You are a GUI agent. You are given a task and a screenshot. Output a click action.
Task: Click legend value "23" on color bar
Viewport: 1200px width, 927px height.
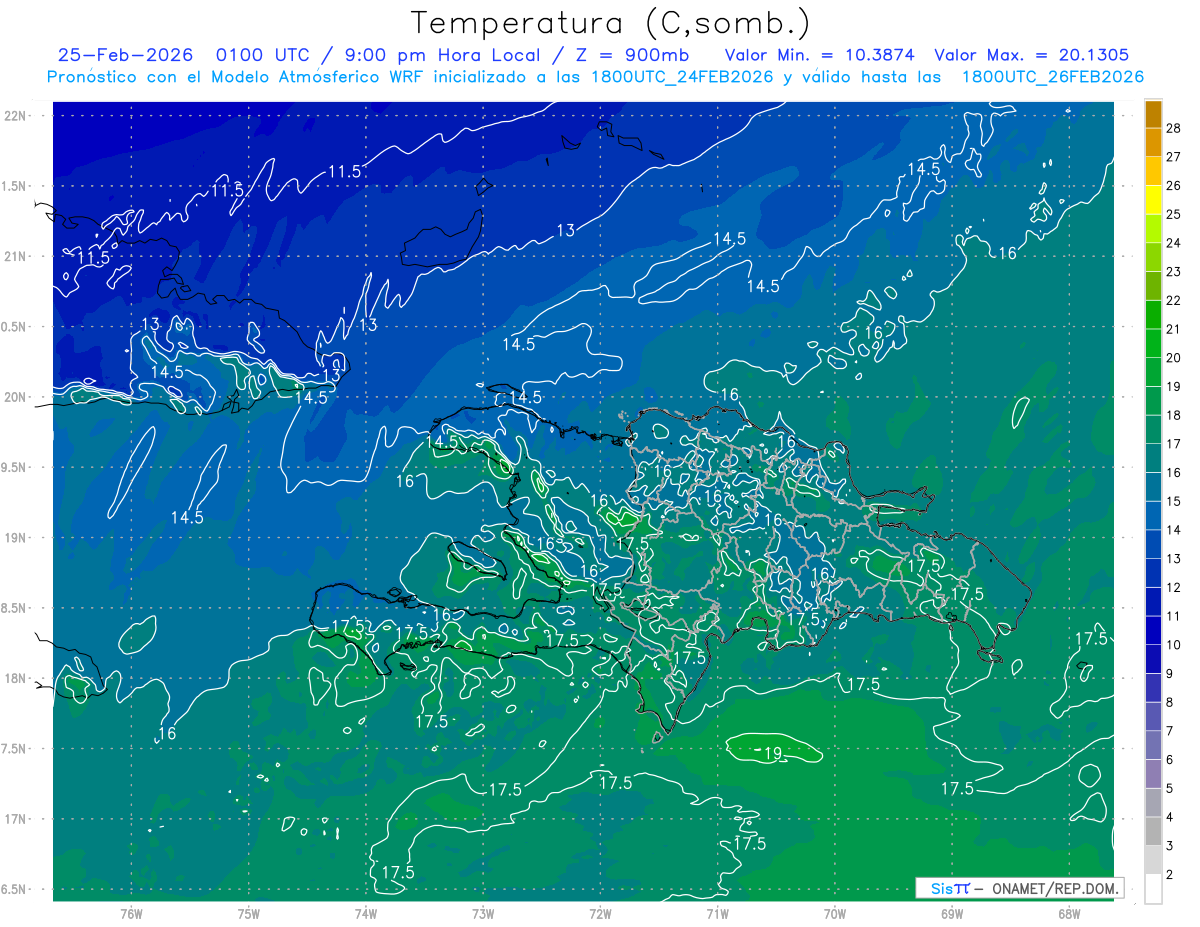click(1174, 271)
